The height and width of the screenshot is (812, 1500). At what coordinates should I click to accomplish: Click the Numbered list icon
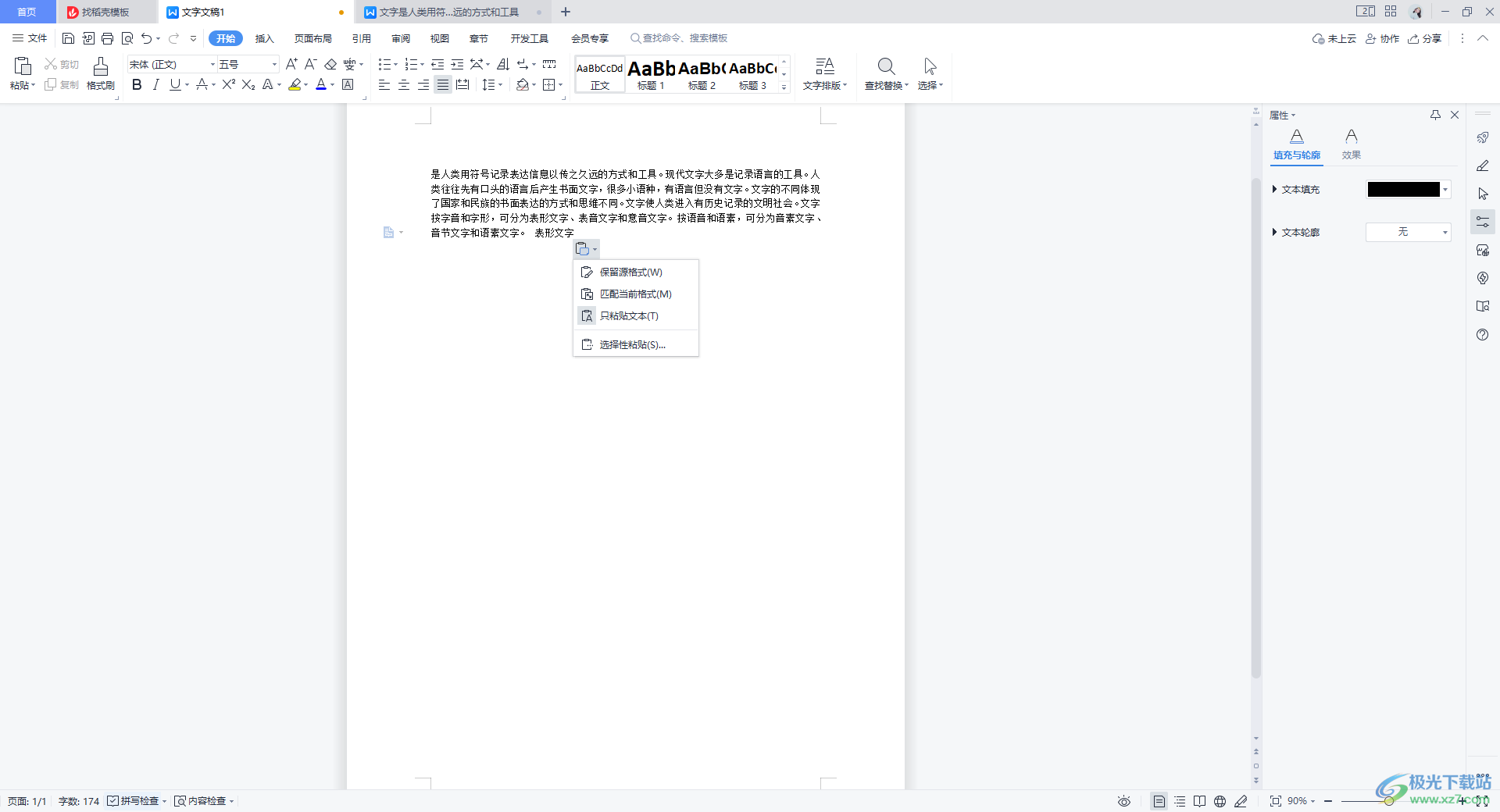[411, 64]
